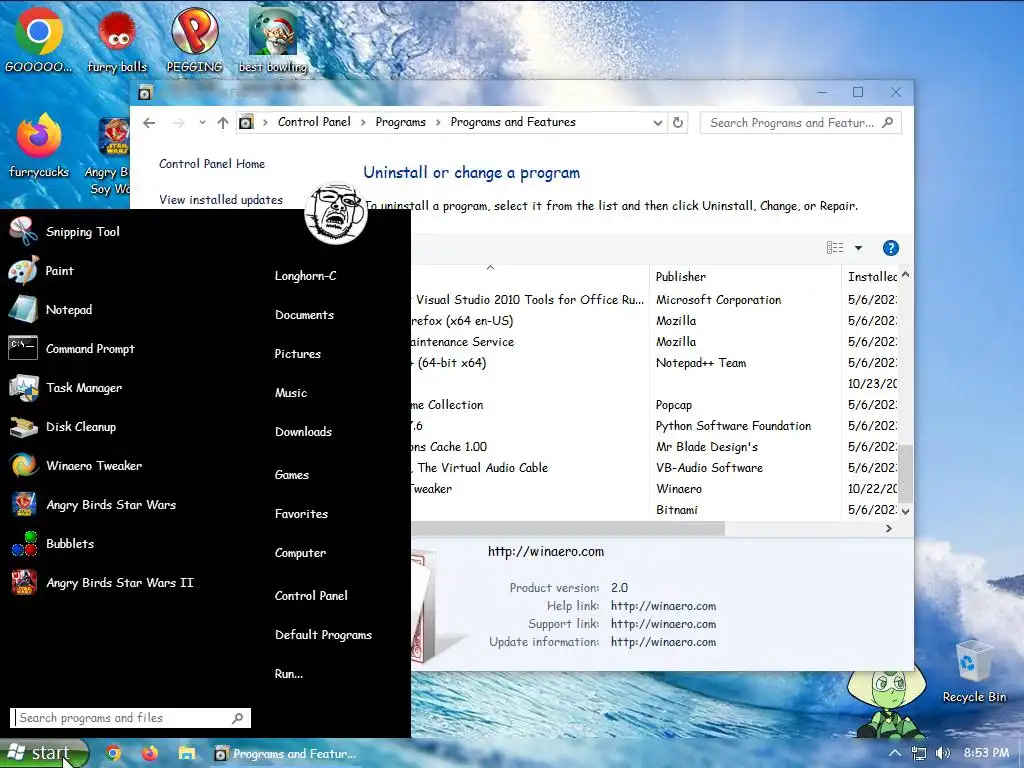Open File Explorer from the taskbar
Screen dimensions: 1024x768
click(187, 754)
